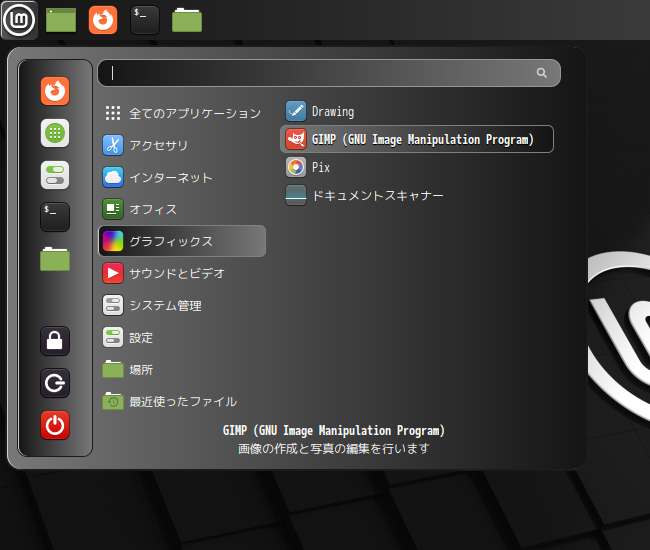Open the Terminal from the top panel
The height and width of the screenshot is (550, 650).
tap(145, 20)
